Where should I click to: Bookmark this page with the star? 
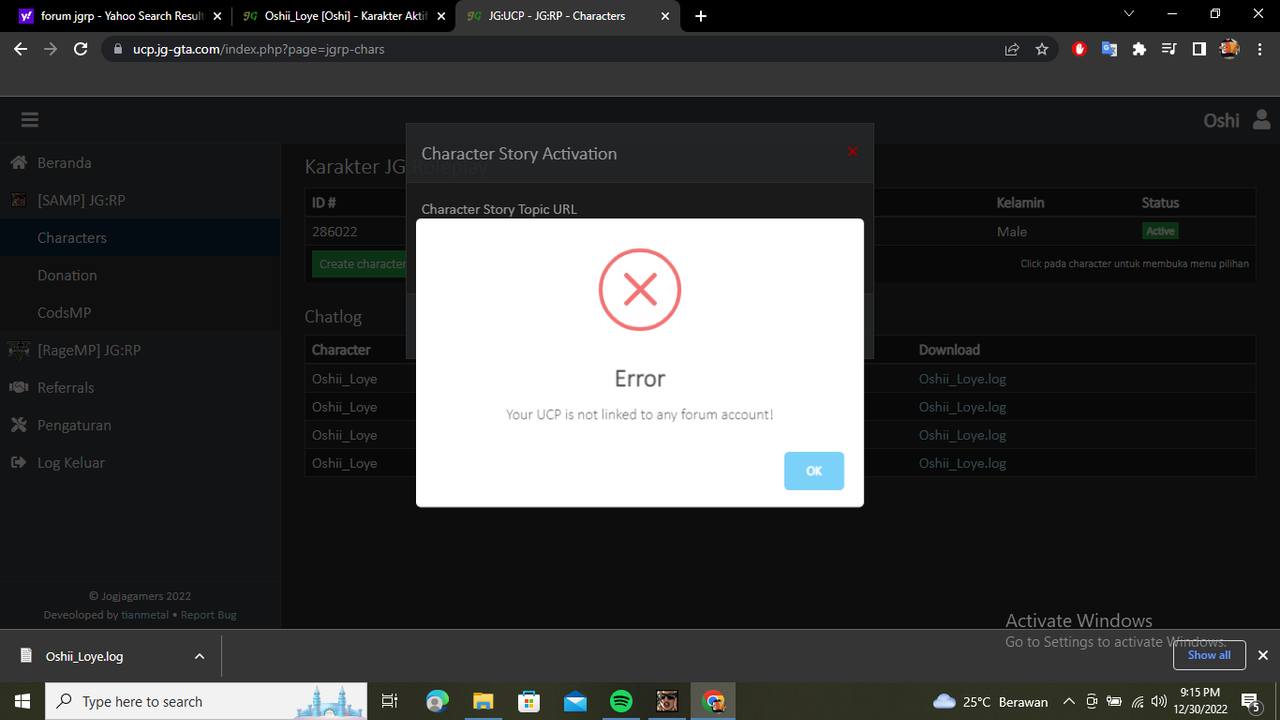point(1042,49)
